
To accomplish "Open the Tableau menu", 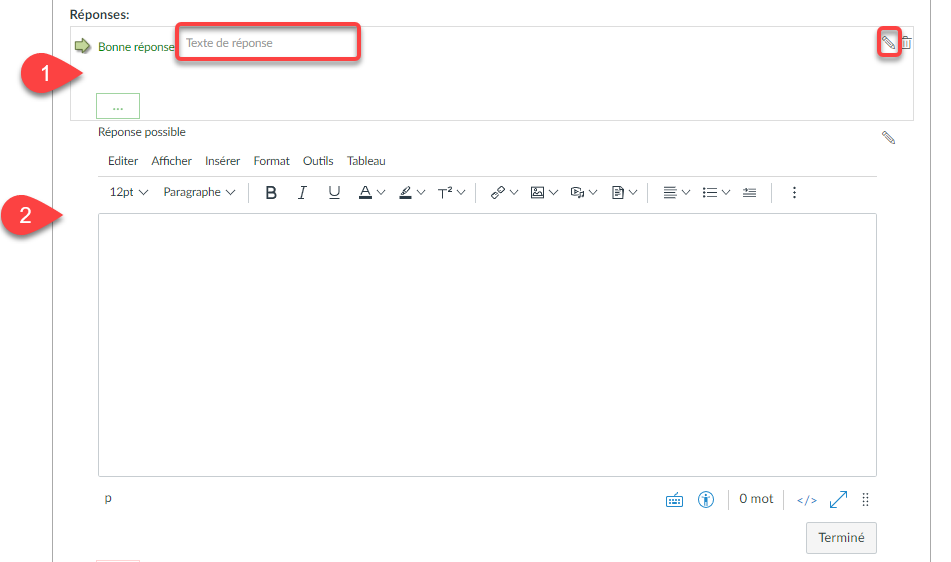I will click(x=366, y=161).
